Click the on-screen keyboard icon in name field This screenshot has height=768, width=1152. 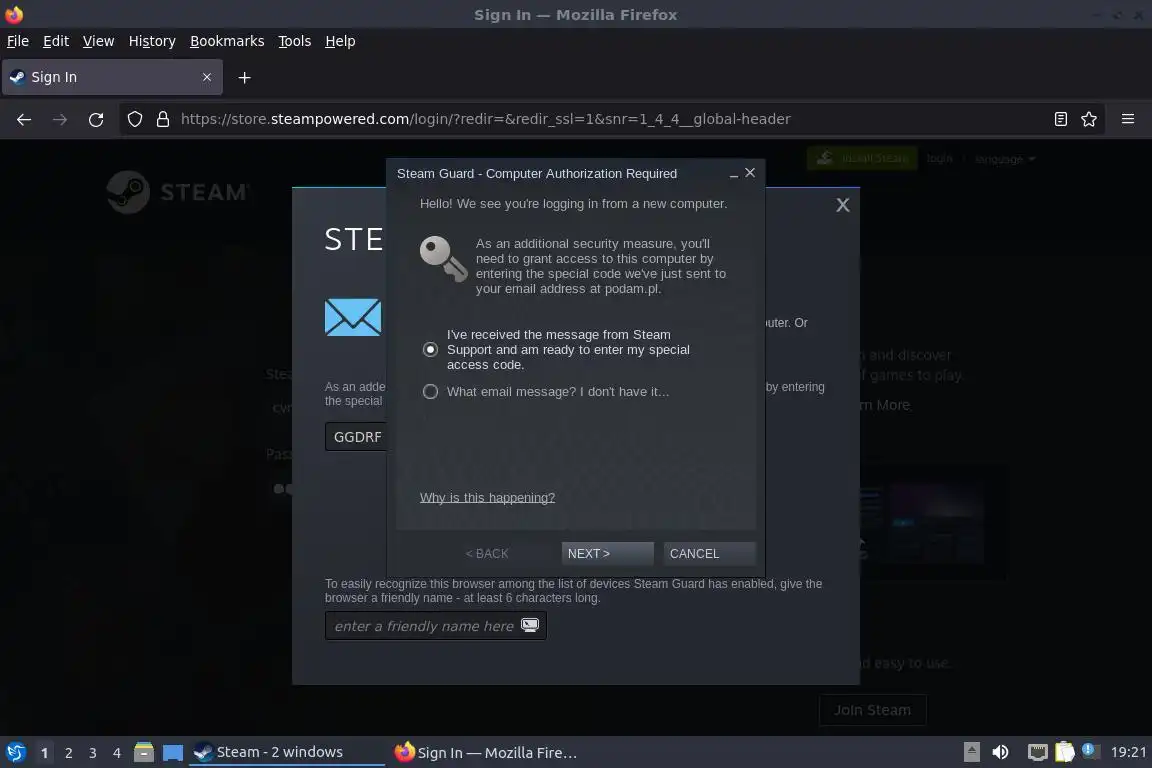[530, 625]
